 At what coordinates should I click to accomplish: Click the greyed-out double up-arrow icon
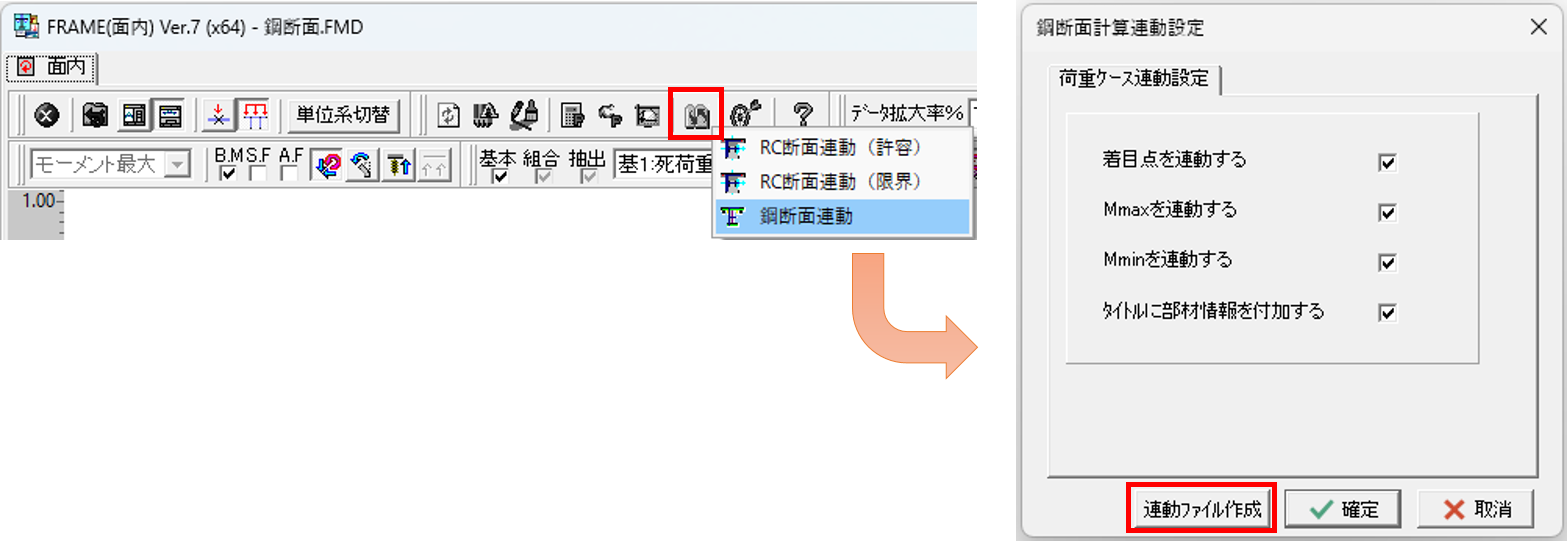point(434,165)
